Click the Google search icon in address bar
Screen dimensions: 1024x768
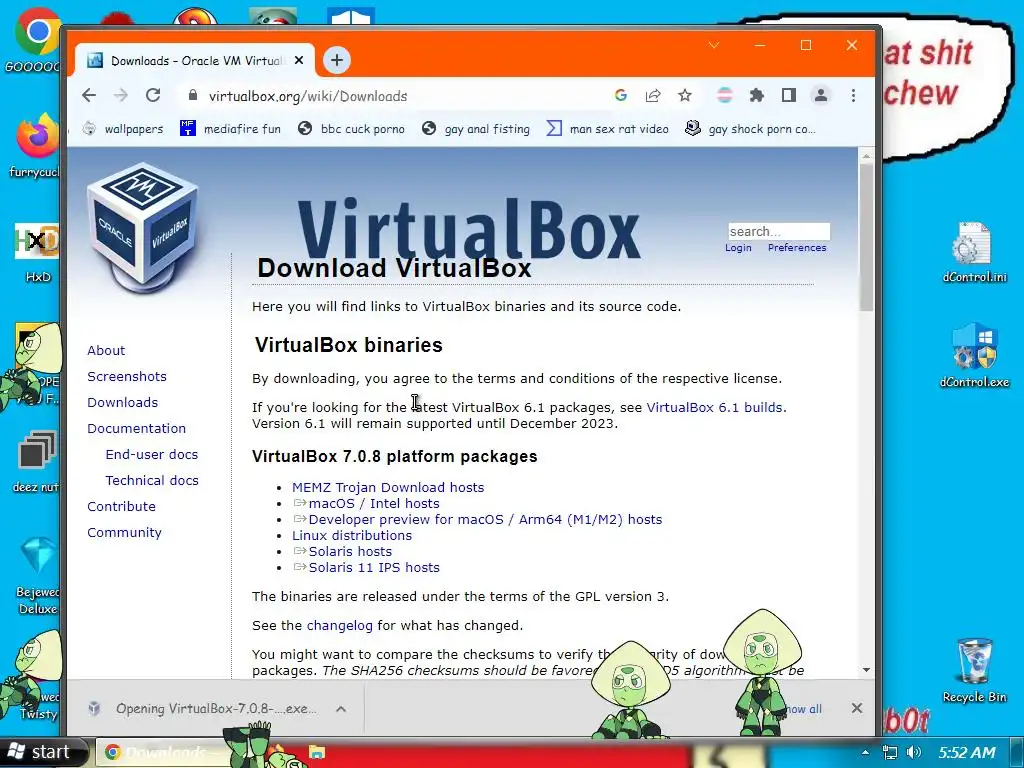pos(621,95)
